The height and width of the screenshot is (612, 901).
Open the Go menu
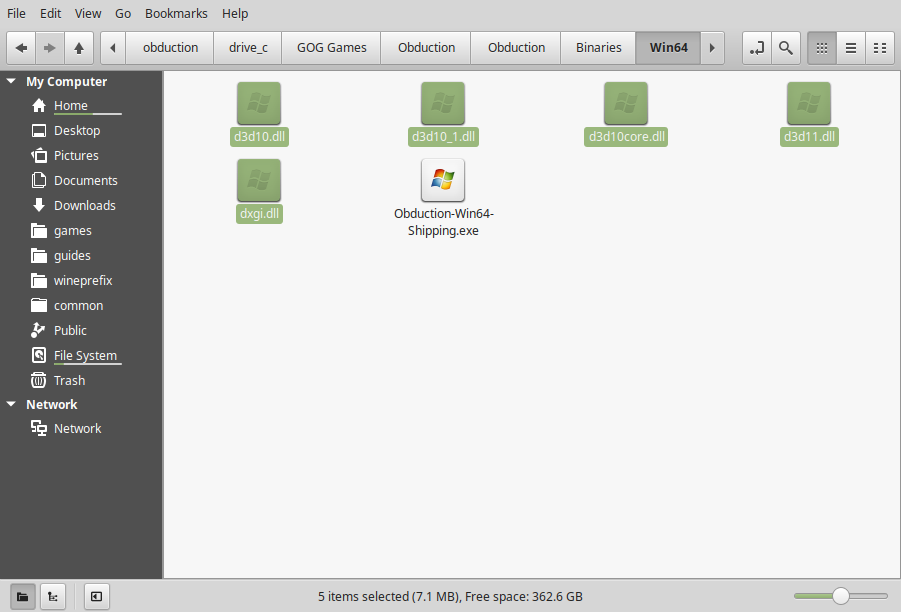[x=123, y=13]
